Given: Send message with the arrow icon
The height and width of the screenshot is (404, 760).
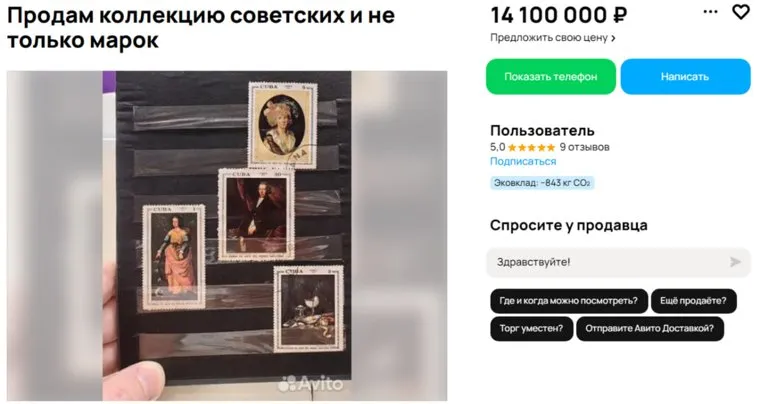Looking at the screenshot, I should [735, 262].
